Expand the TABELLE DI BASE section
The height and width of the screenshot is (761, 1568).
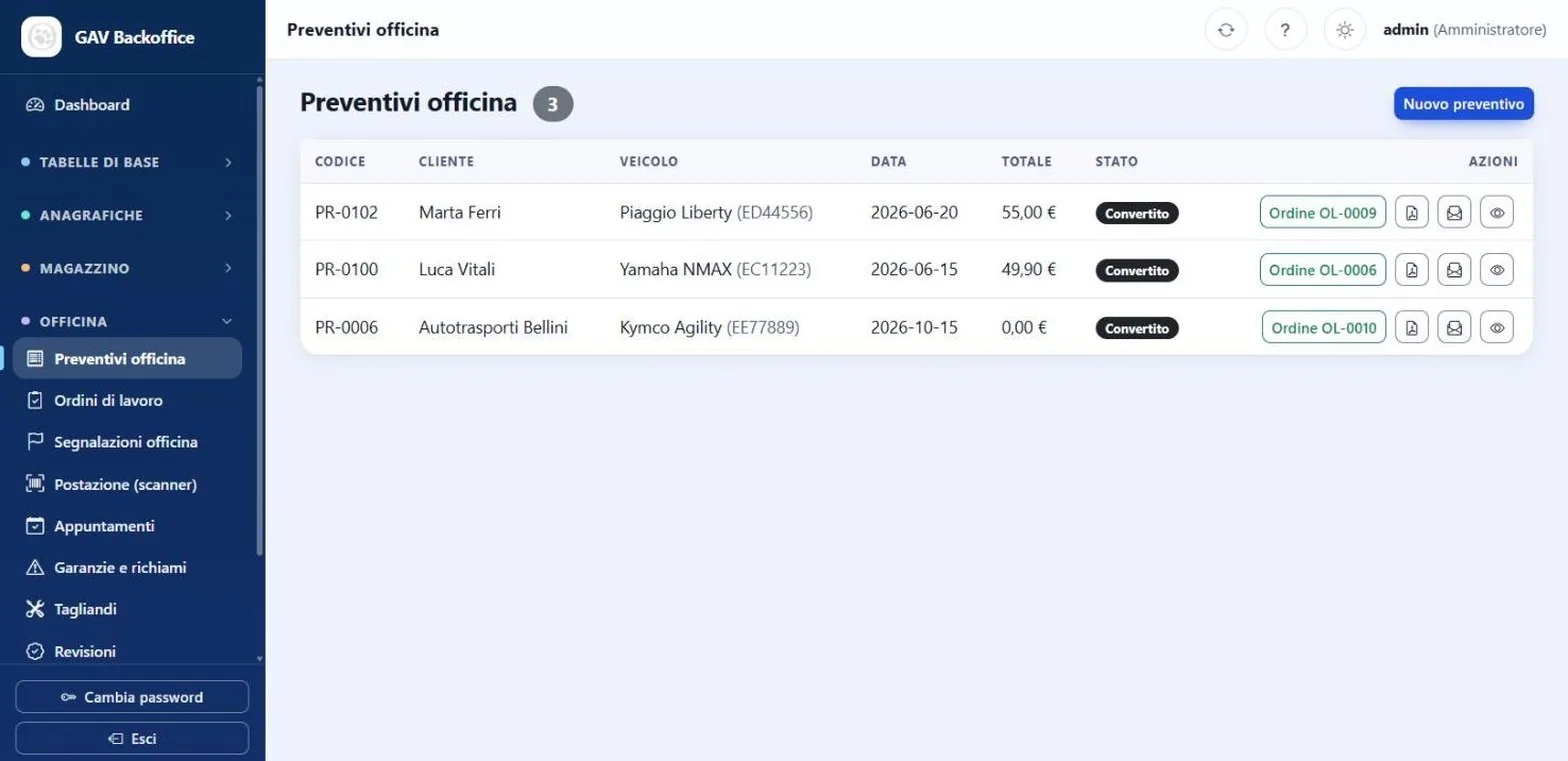coord(128,162)
